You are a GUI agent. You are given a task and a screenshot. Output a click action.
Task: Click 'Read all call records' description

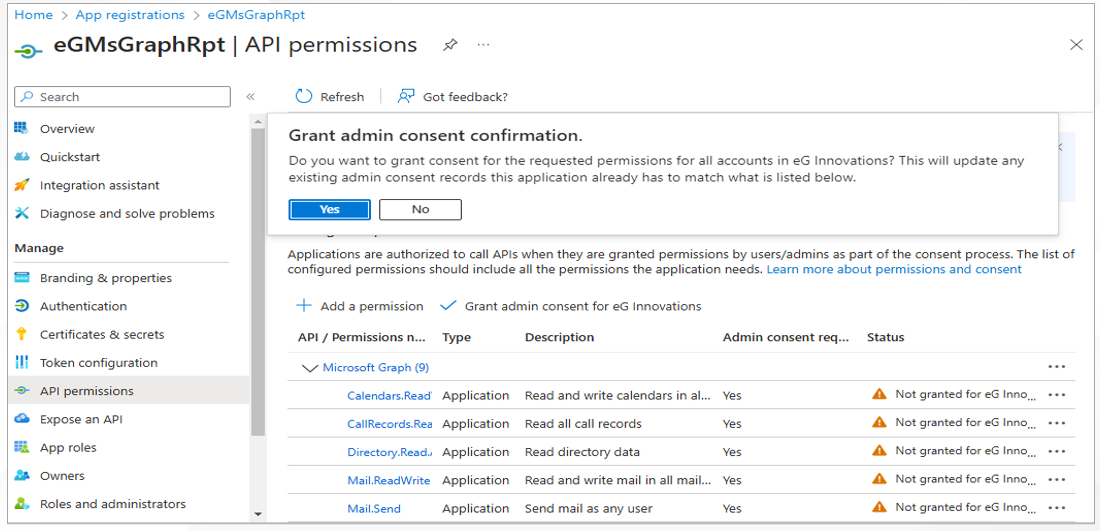coord(583,424)
